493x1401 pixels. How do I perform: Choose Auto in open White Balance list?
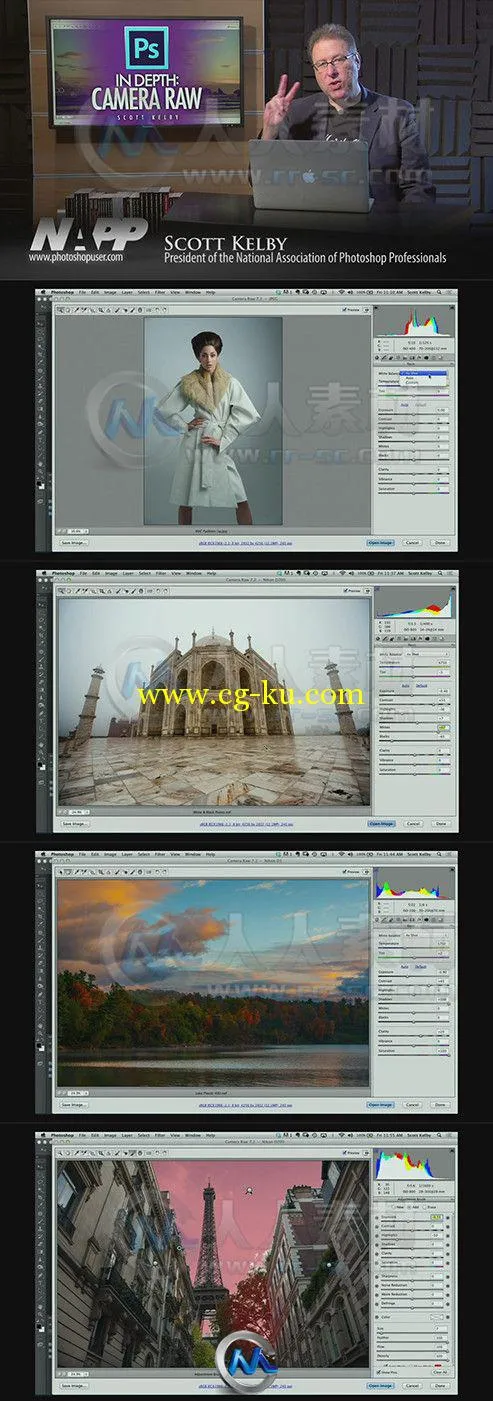(410, 378)
